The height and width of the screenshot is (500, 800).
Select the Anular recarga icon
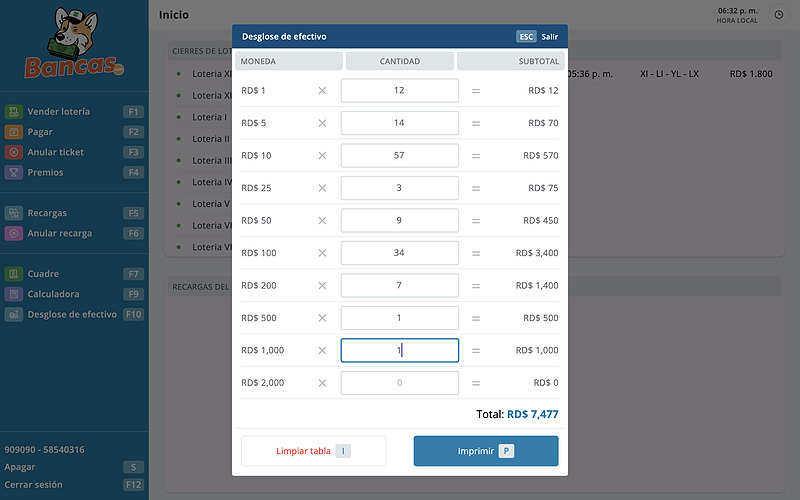click(x=14, y=233)
